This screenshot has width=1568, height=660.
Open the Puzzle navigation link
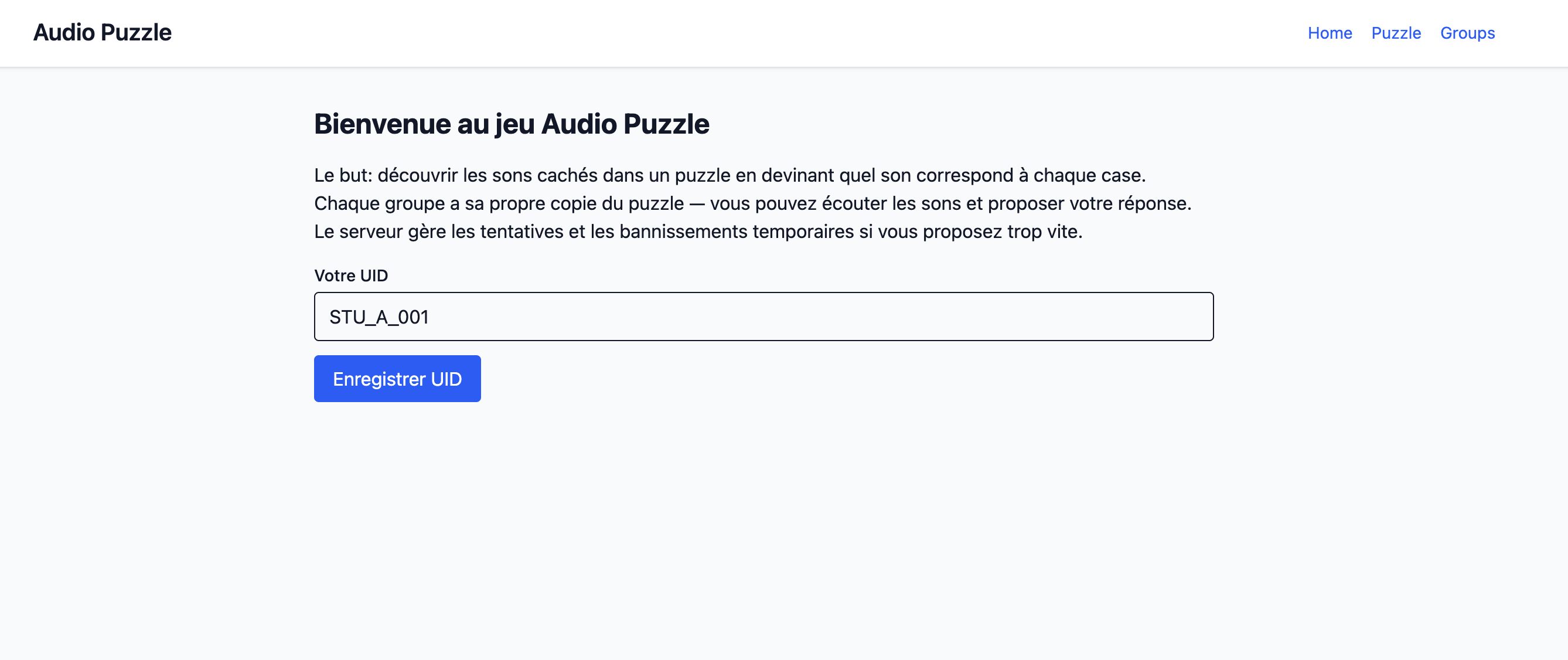coord(1396,33)
